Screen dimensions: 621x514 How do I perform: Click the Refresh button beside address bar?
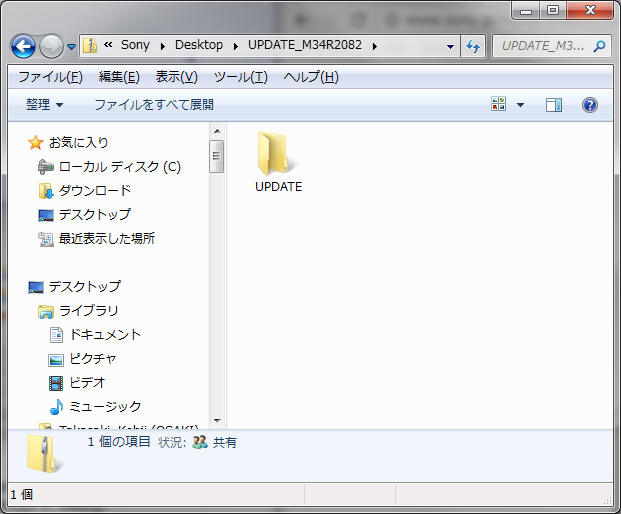tap(473, 46)
